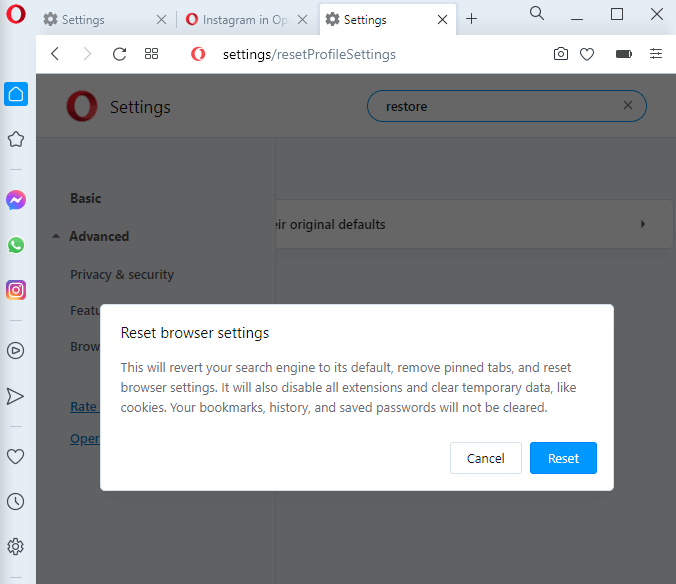Image resolution: width=676 pixels, height=584 pixels.
Task: Click Cancel in reset dialog
Action: 485,458
